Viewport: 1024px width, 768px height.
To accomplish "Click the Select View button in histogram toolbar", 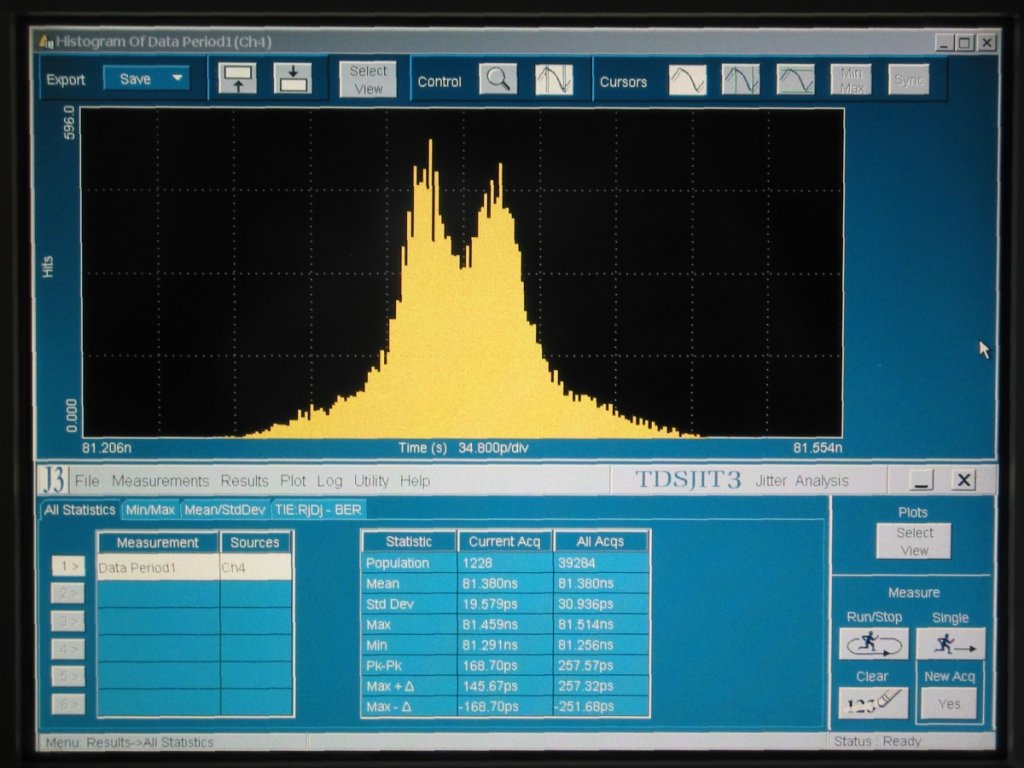I will [368, 80].
